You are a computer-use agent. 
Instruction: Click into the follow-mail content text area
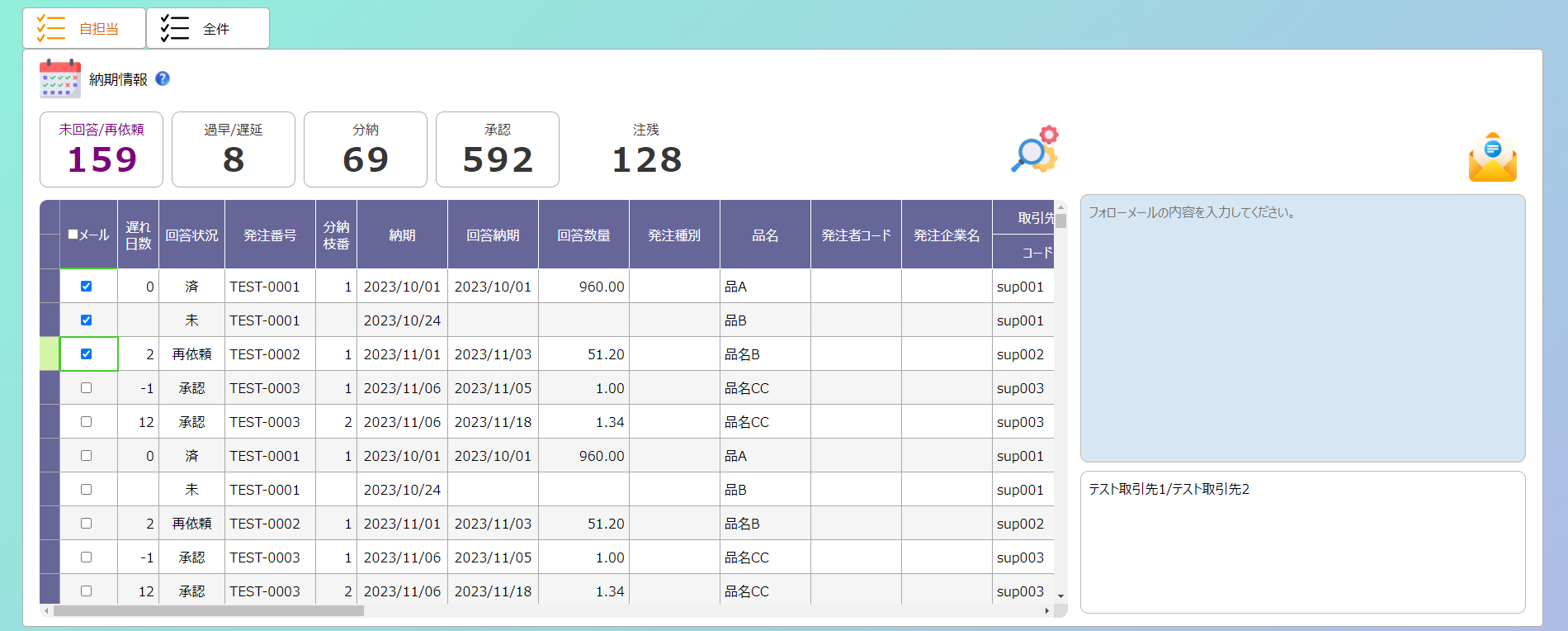[1302, 328]
